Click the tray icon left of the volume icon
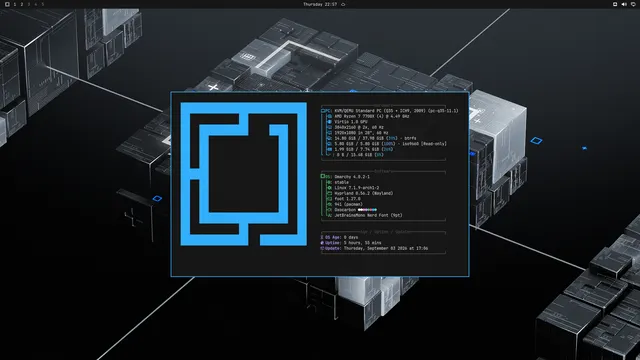 click(615, 4)
